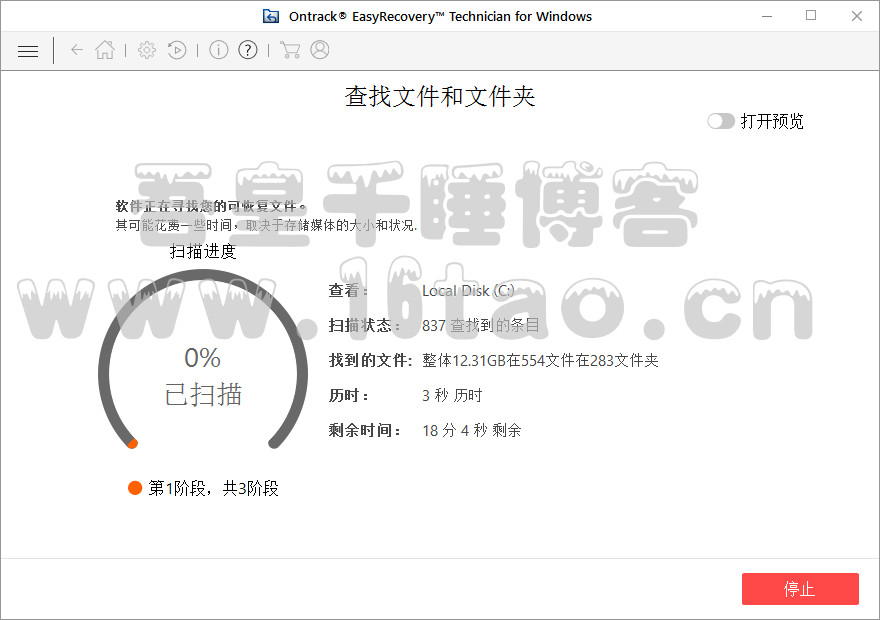The width and height of the screenshot is (880, 620).
Task: Click the EasyRecovery title bar app icon
Action: (x=270, y=16)
